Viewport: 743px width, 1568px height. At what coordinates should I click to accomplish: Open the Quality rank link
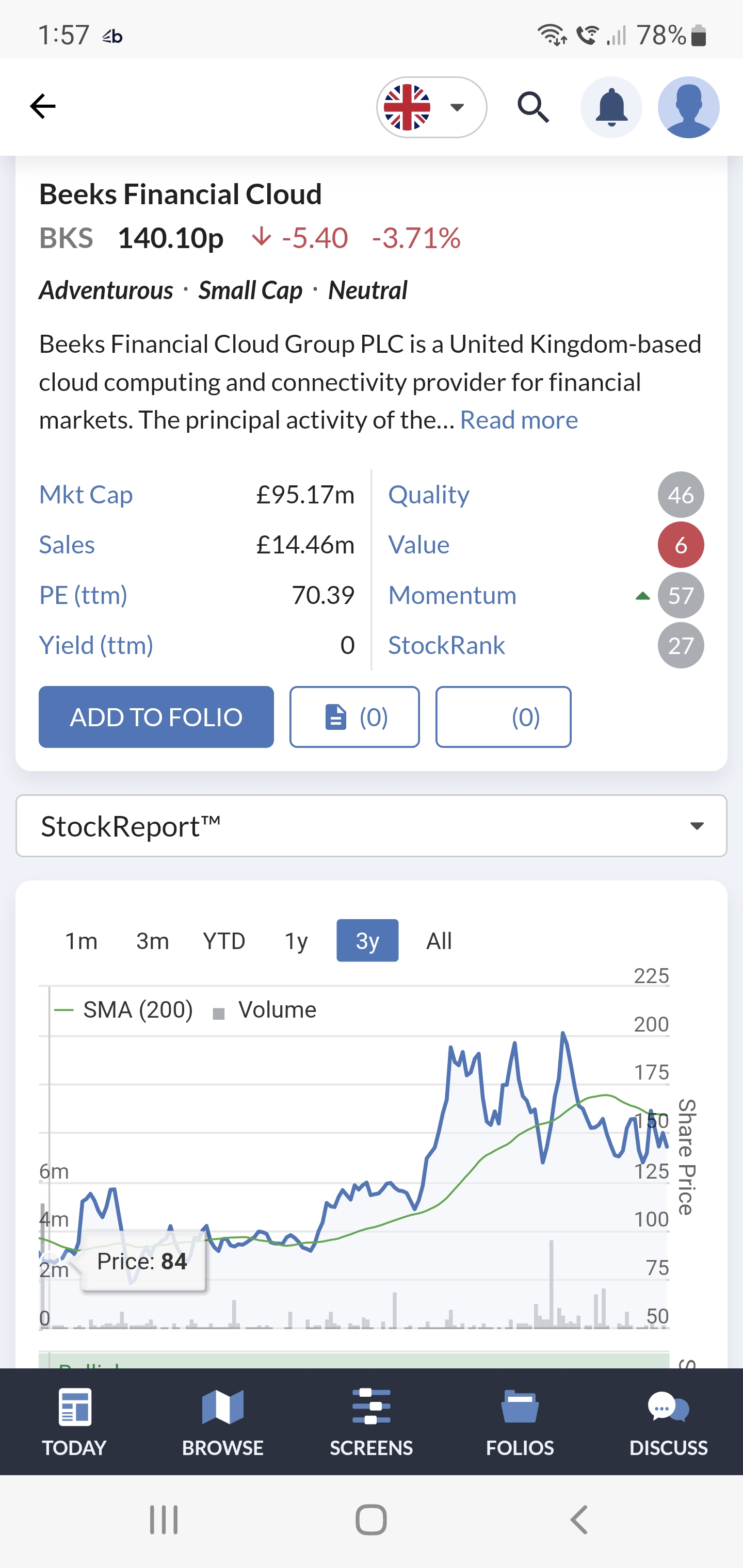(x=429, y=494)
